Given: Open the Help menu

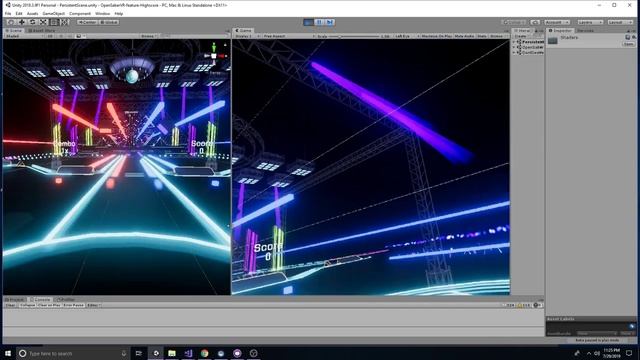Looking at the screenshot, I should (x=119, y=13).
